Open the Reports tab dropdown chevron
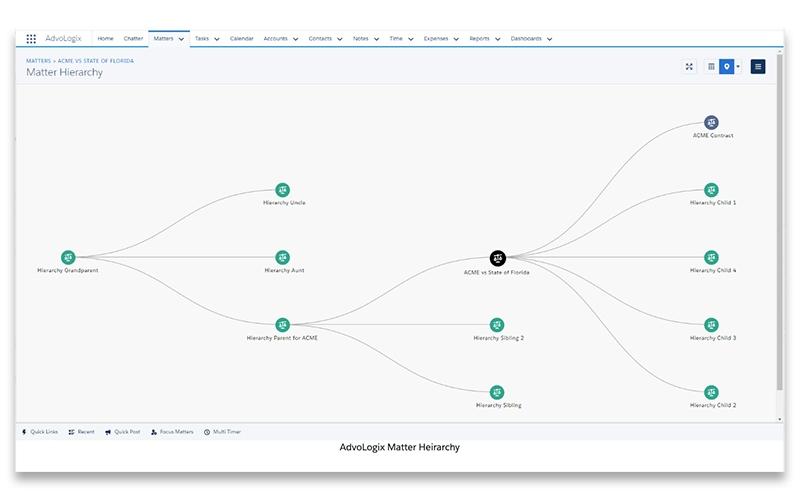The image size is (800, 500). pyautogui.click(x=497, y=39)
